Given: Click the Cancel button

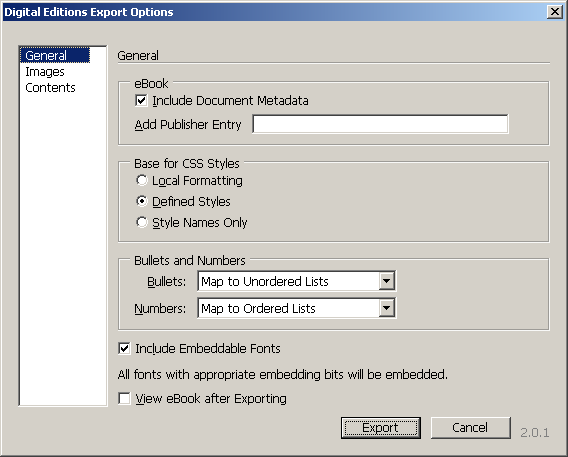Looking at the screenshot, I should coord(471,428).
